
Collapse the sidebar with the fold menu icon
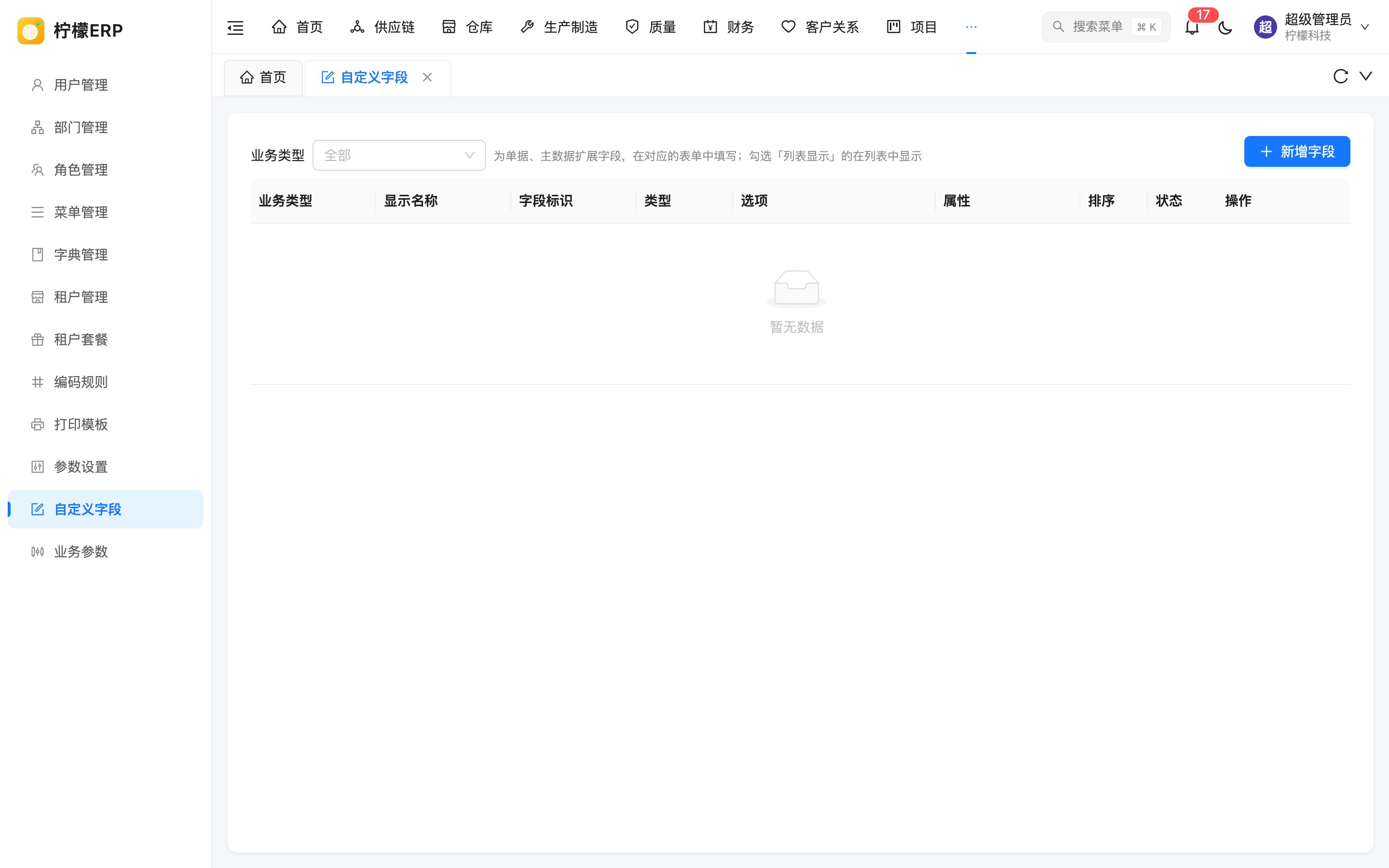(235, 27)
